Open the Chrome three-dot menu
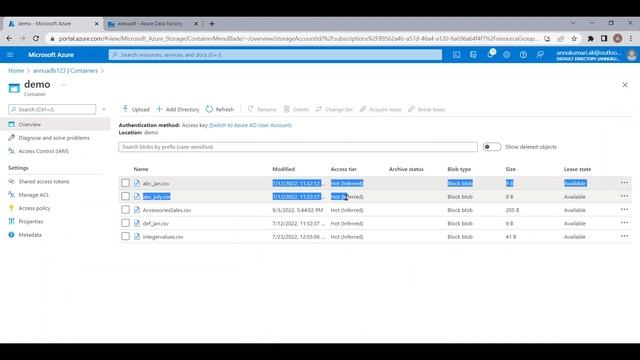Screen dimensions: 640x360 (631, 38)
